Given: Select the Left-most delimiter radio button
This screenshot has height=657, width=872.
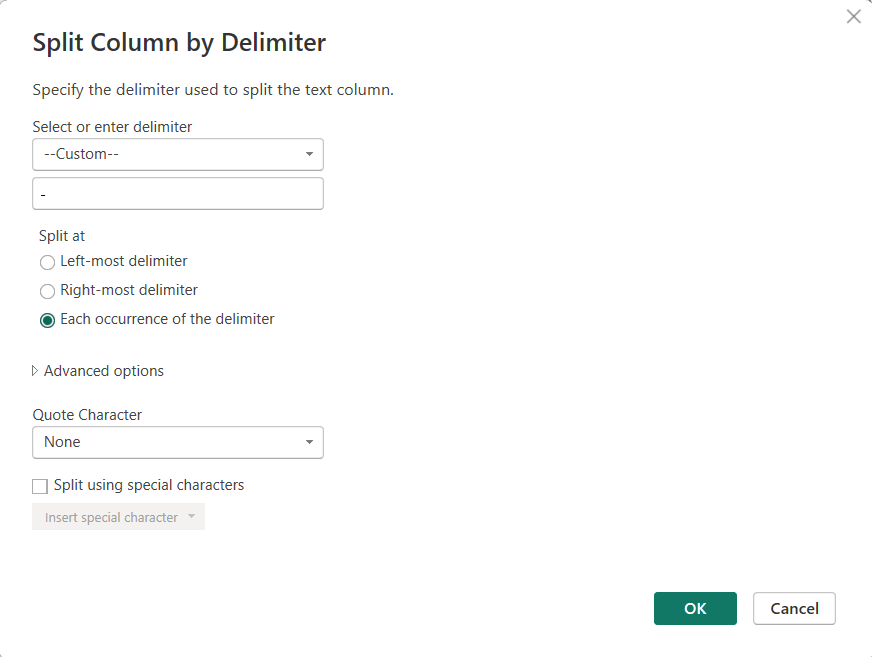Looking at the screenshot, I should pyautogui.click(x=47, y=262).
